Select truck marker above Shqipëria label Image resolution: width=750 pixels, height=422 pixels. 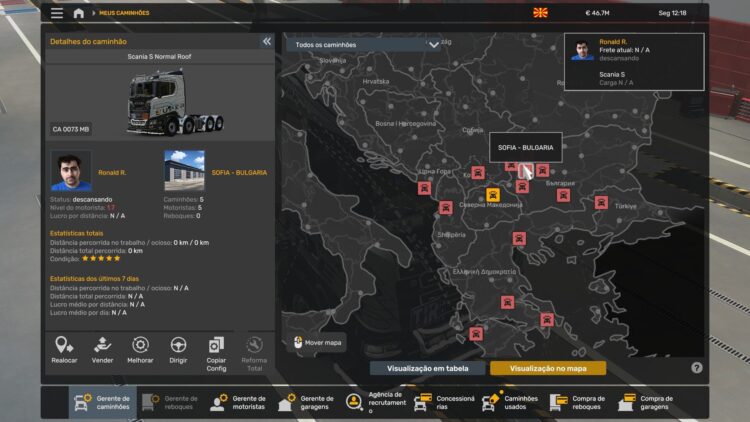pos(446,208)
